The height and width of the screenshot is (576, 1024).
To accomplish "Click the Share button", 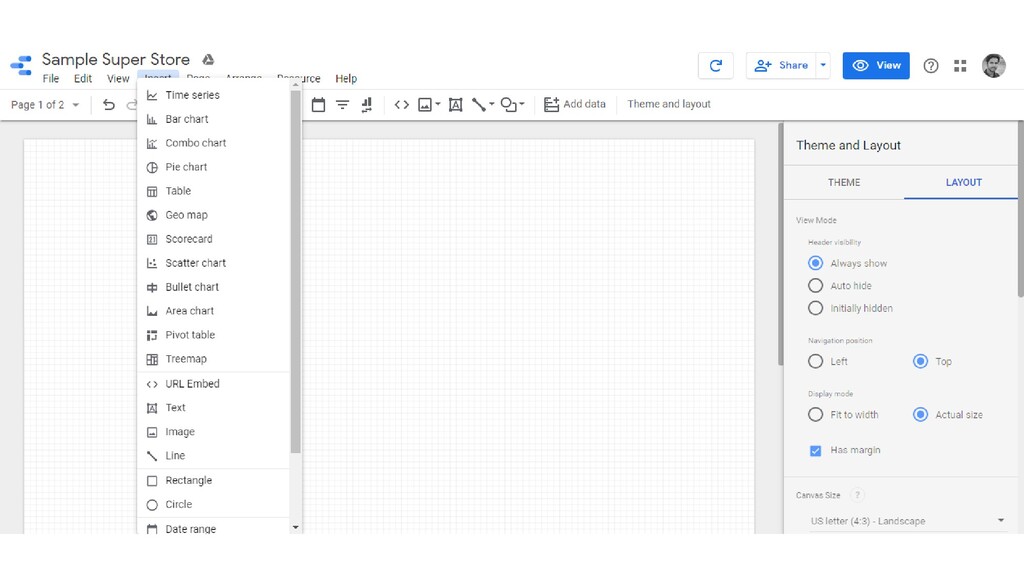I will pyautogui.click(x=781, y=65).
